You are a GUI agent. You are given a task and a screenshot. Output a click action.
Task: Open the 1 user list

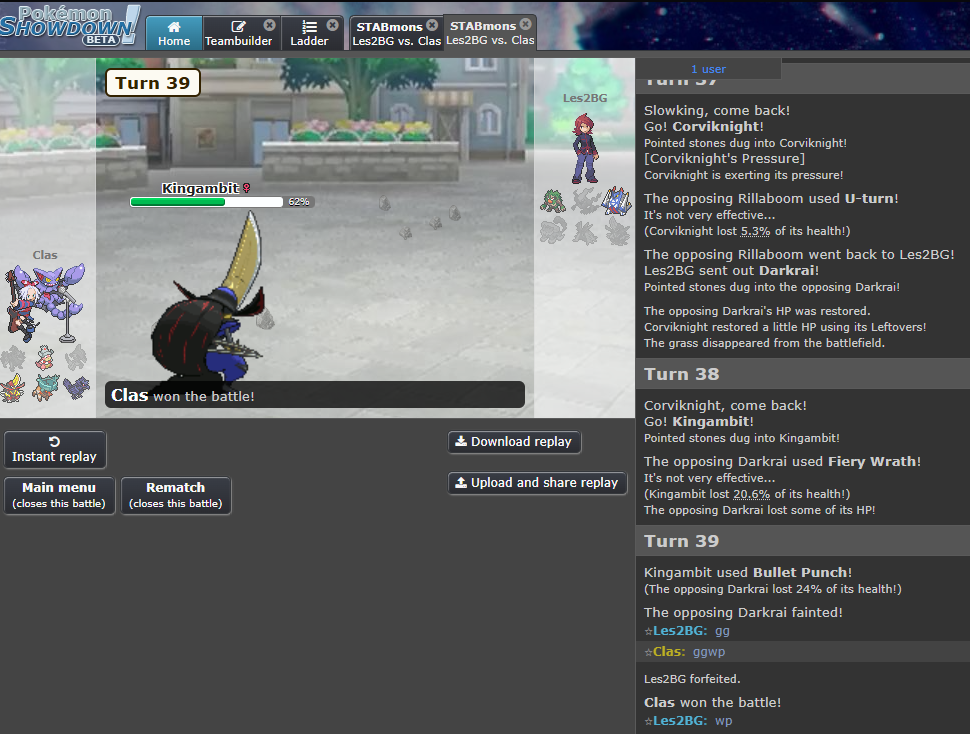(708, 69)
